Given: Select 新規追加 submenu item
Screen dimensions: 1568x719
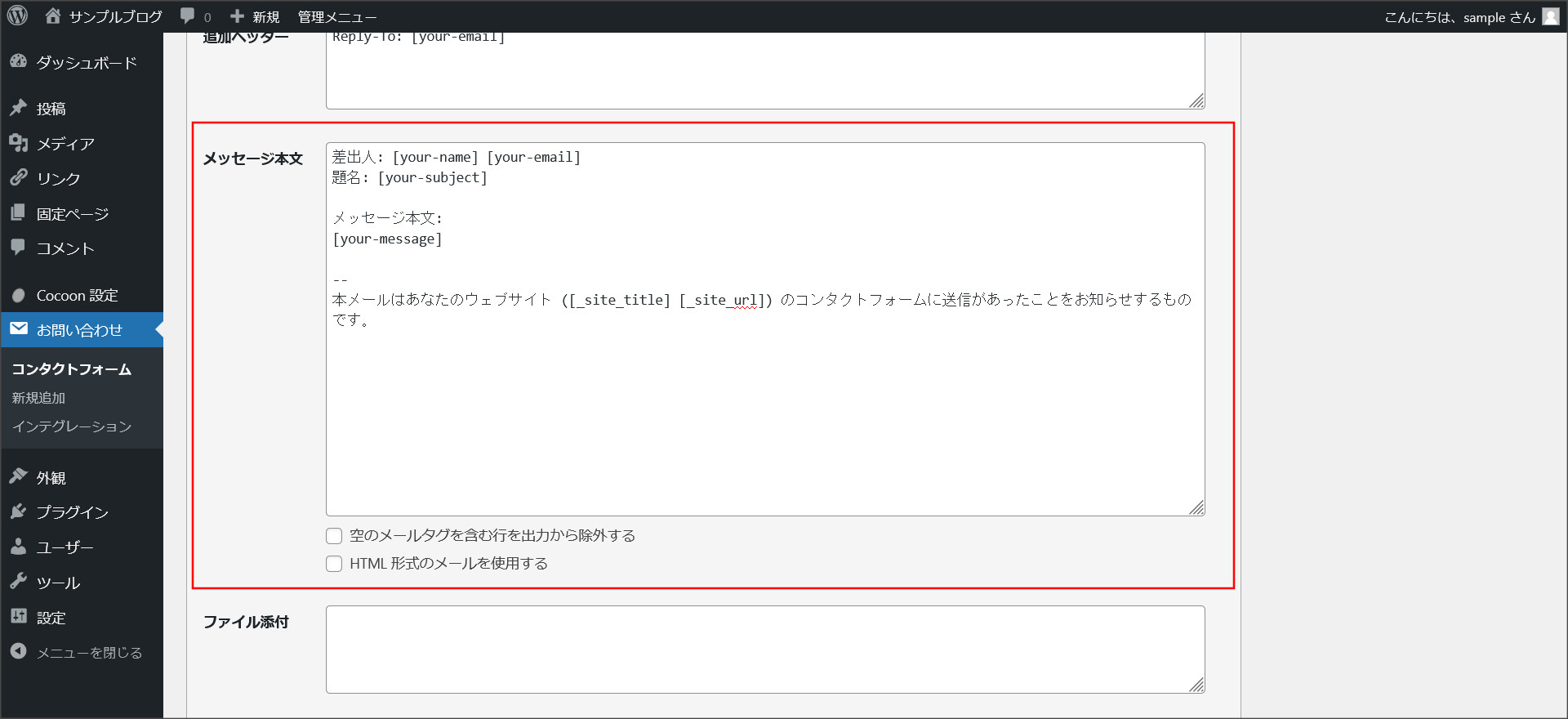Looking at the screenshot, I should pyautogui.click(x=38, y=398).
